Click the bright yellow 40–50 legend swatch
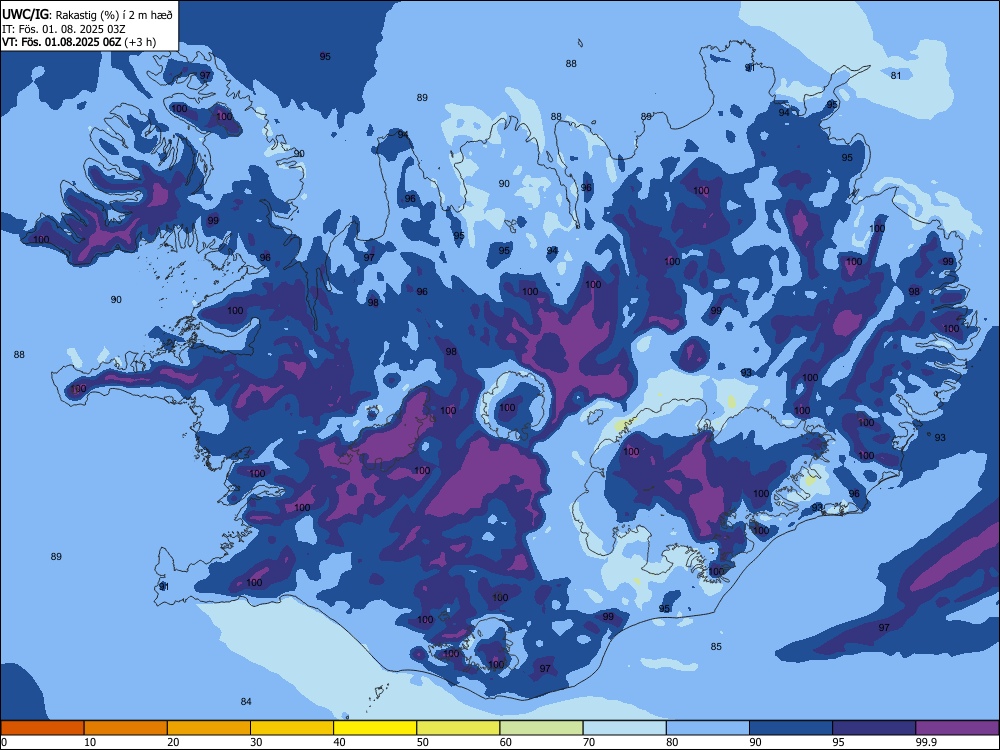Image resolution: width=1000 pixels, height=750 pixels. coord(375,728)
